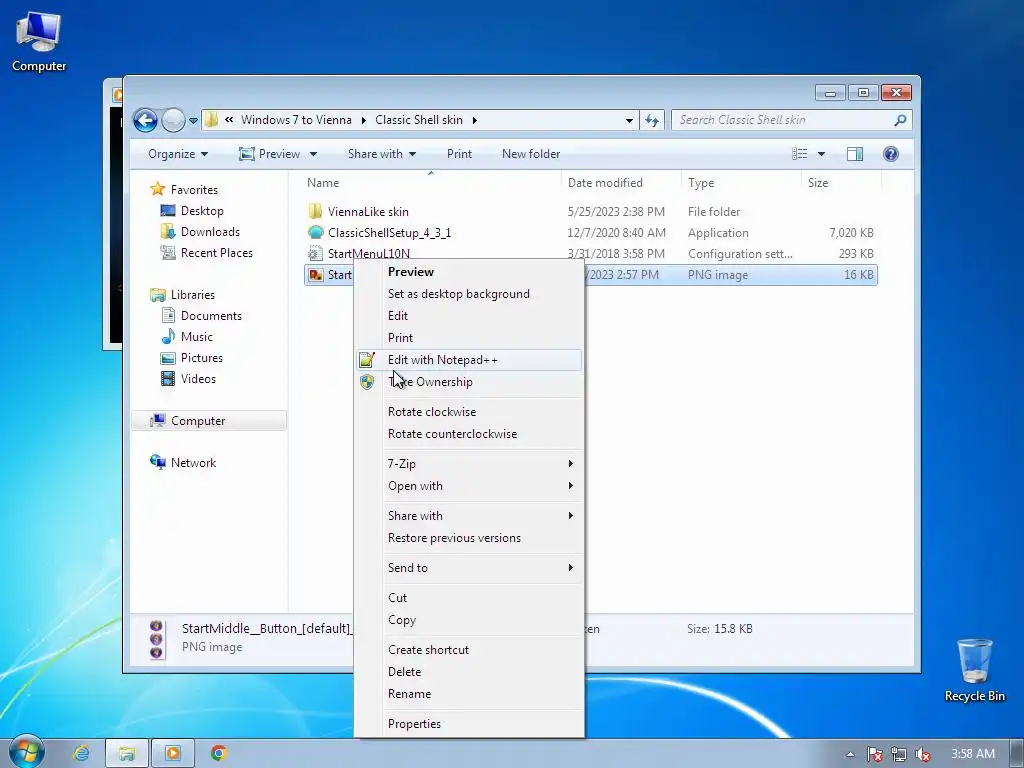Click the StartMiddle_Button thumbnail in details pane

coord(156,639)
